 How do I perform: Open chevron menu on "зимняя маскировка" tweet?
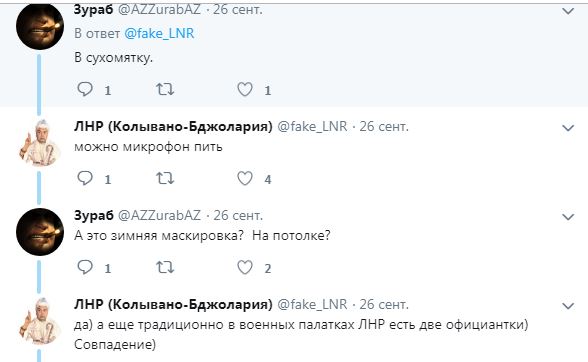coord(568,217)
